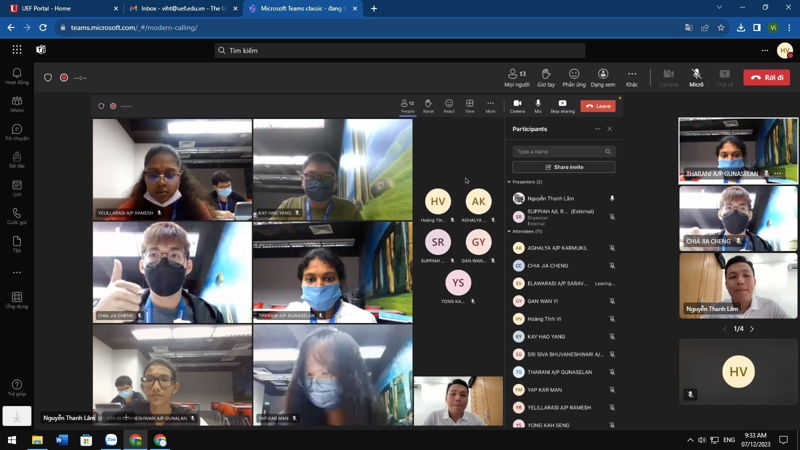This screenshot has width=800, height=450.
Task: Click Stop sharing in shared toolbar
Action: (562, 106)
